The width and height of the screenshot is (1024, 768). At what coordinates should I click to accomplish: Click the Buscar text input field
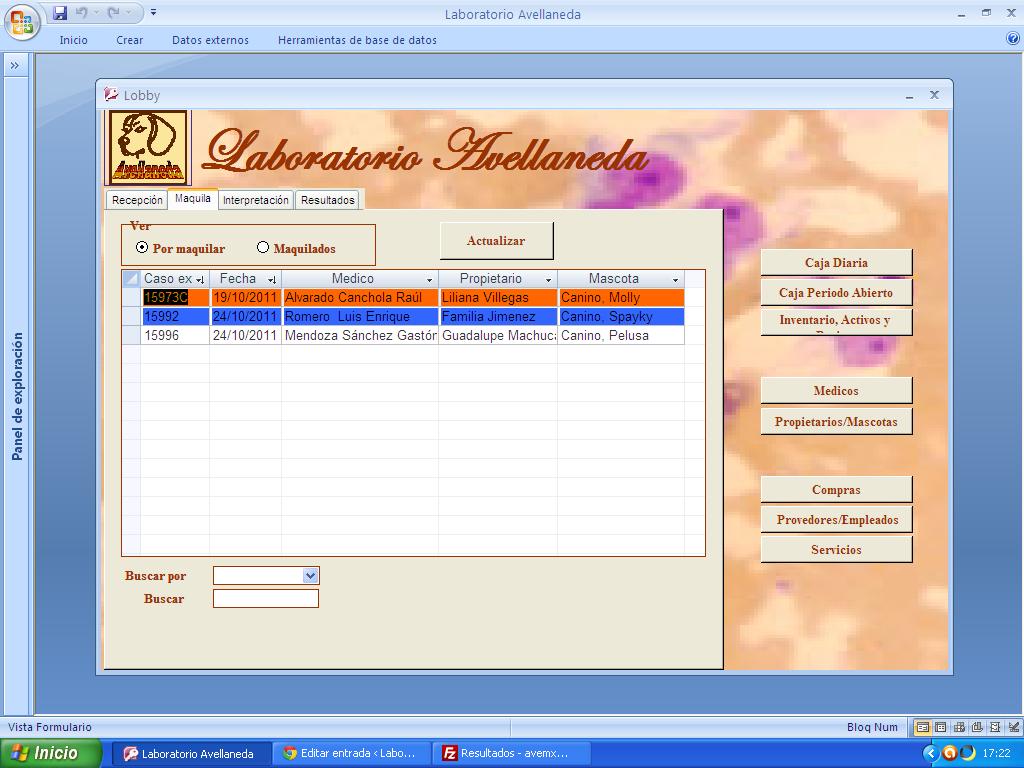(266, 598)
